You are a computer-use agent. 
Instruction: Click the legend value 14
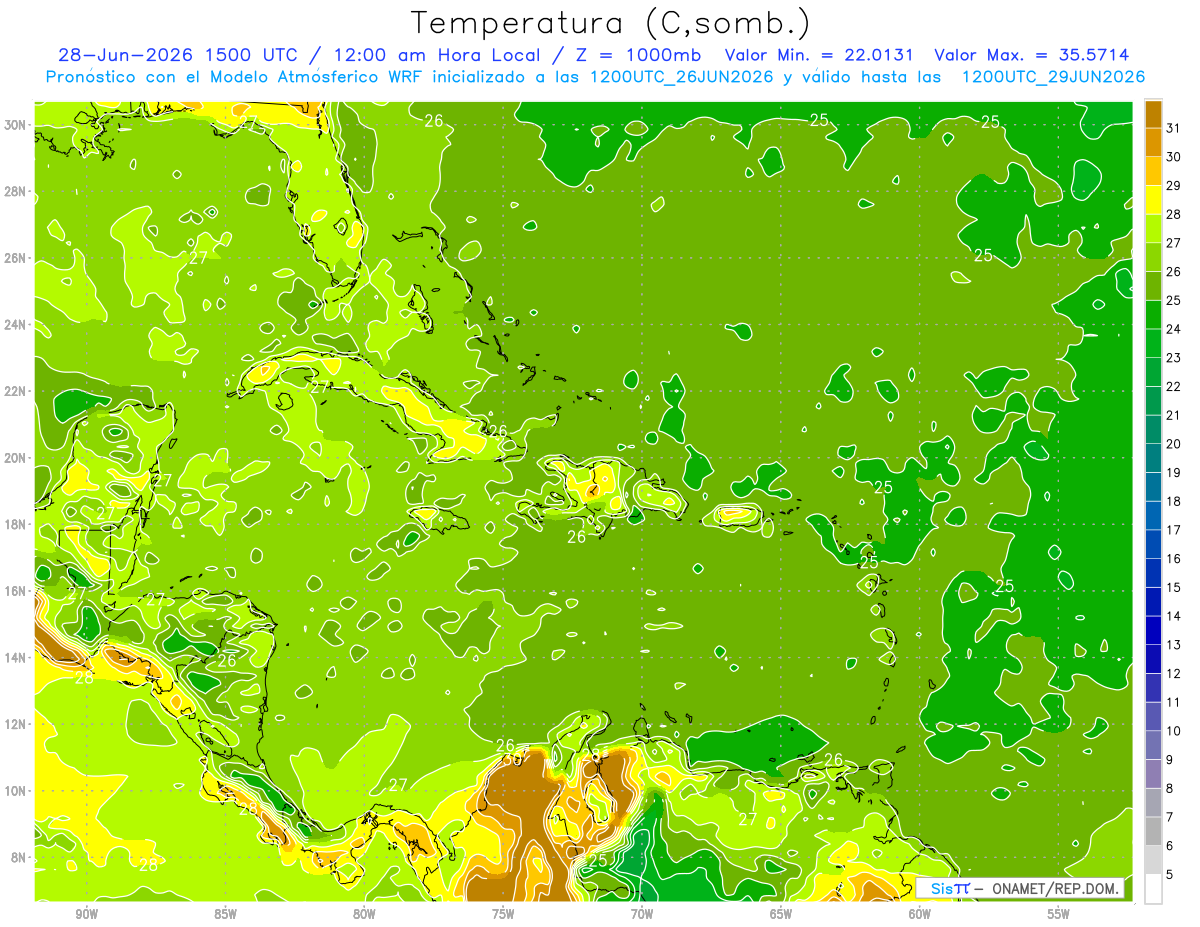point(1173,616)
